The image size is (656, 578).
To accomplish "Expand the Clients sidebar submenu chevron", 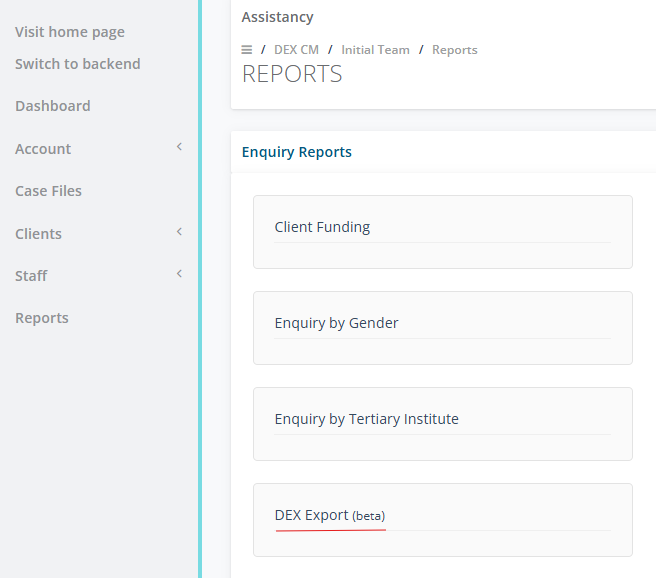I will 179,233.
